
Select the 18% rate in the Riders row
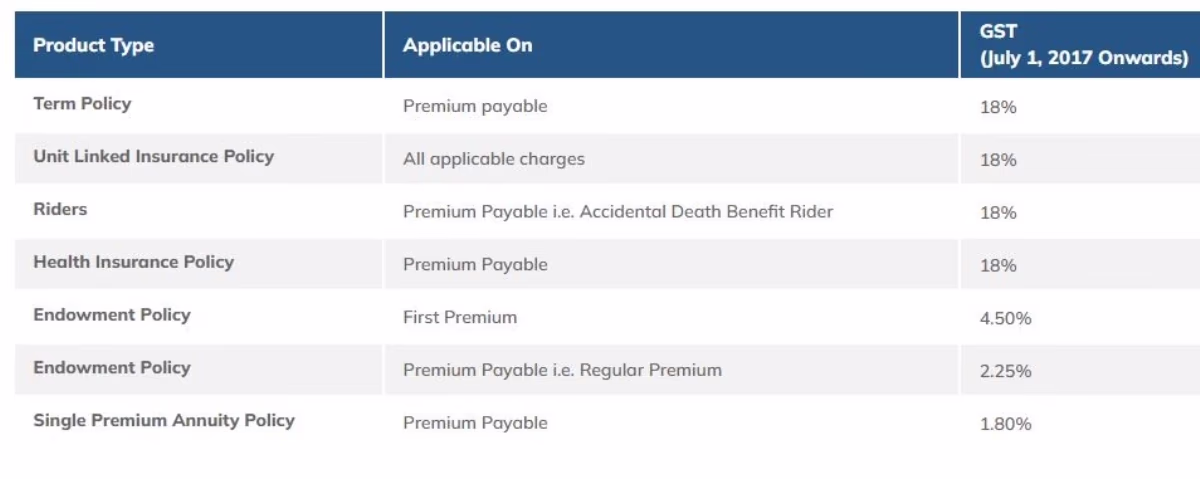[998, 213]
